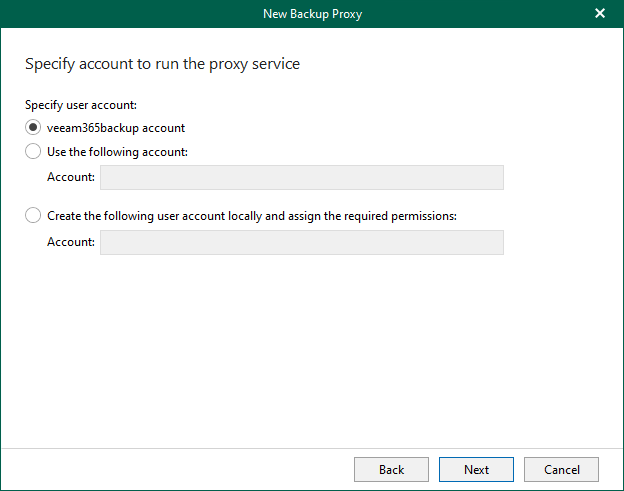Screen dimensions: 624x491
Task: Cancel the backup proxy wizard
Action: point(561,469)
